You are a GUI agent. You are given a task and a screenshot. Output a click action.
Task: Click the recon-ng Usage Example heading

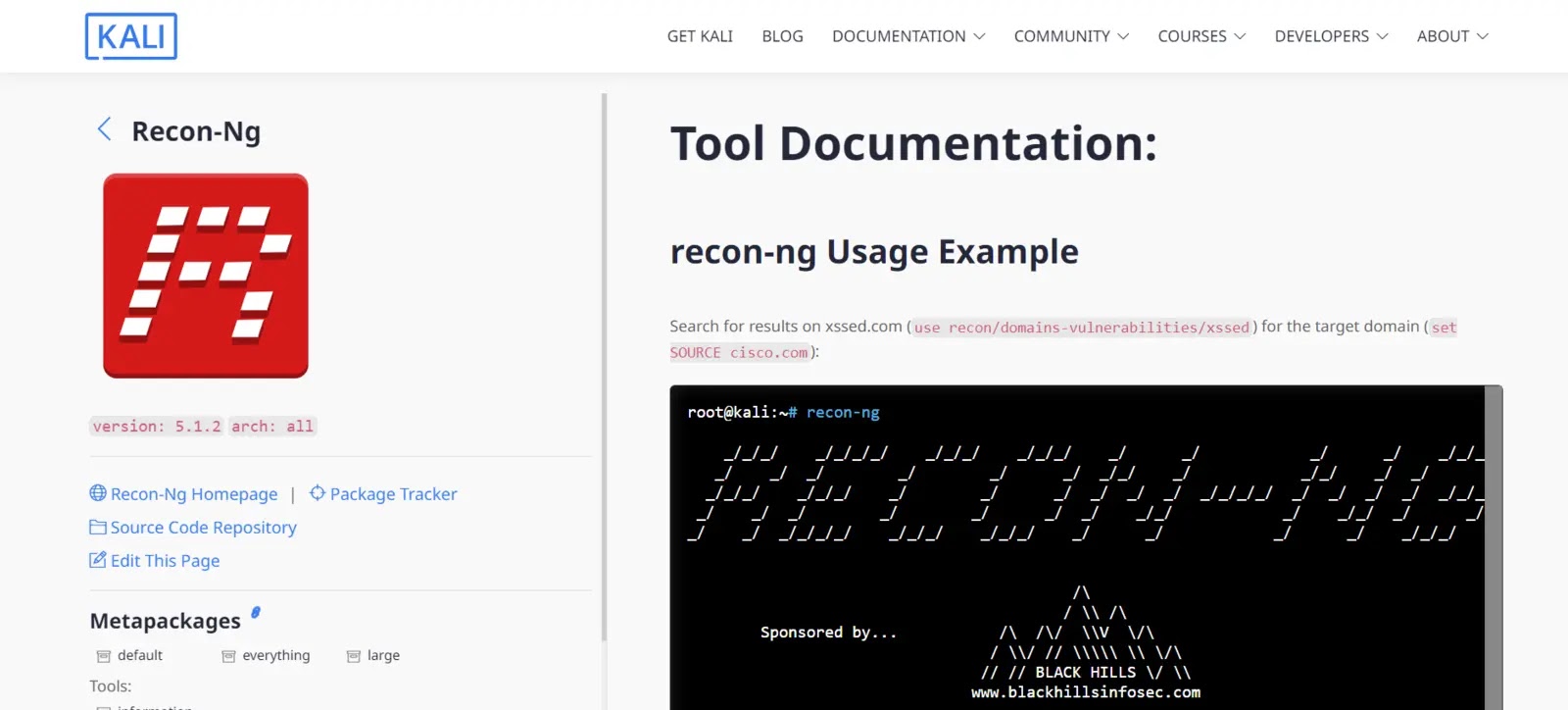tap(874, 252)
